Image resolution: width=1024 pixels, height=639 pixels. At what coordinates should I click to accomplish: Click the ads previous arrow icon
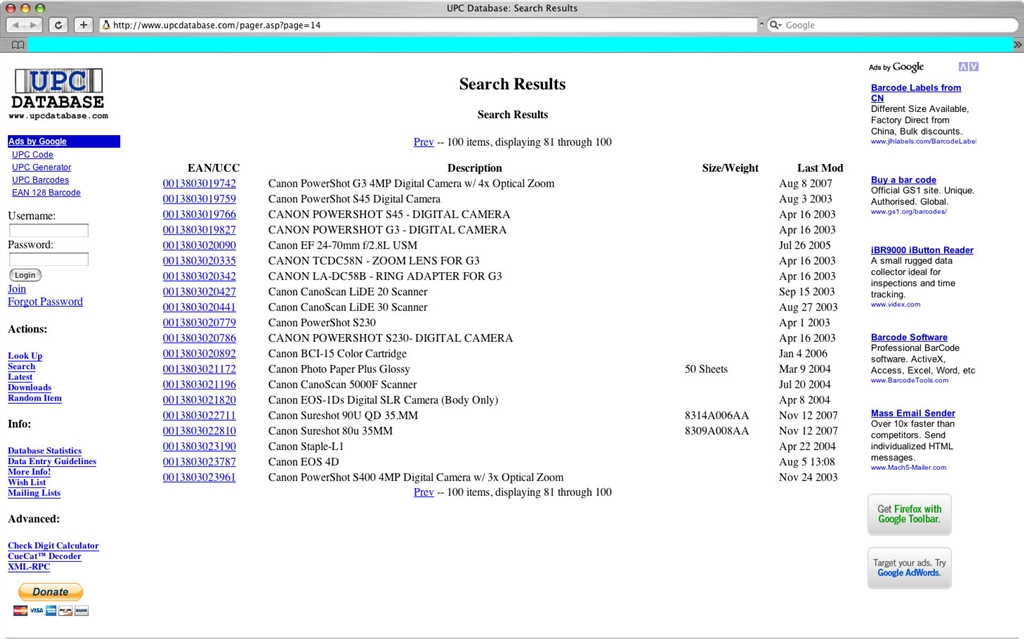tap(963, 67)
